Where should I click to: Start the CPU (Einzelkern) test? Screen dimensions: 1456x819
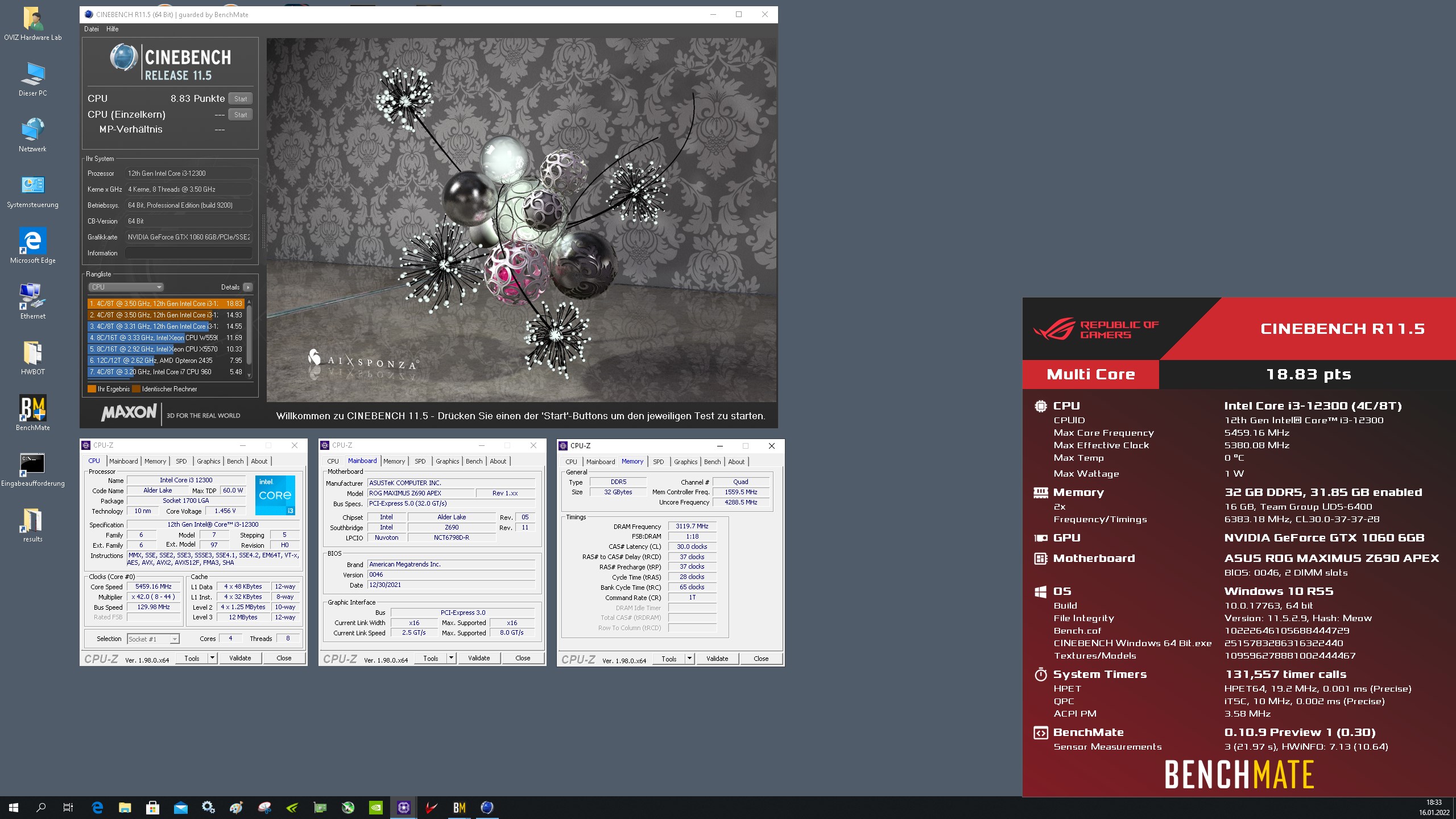tap(241, 115)
